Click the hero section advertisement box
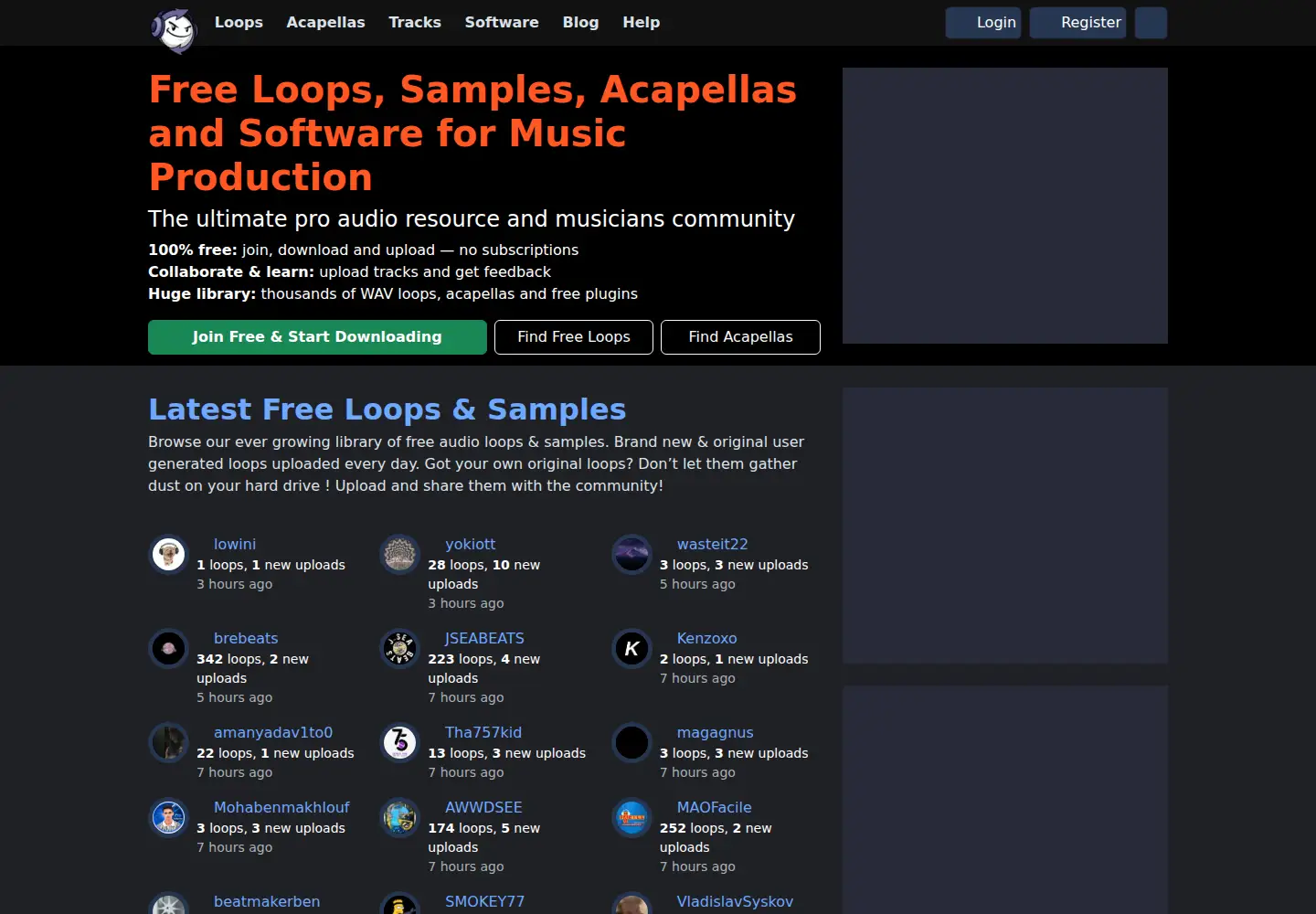Screen dimensions: 1316x914 (x=1005, y=206)
